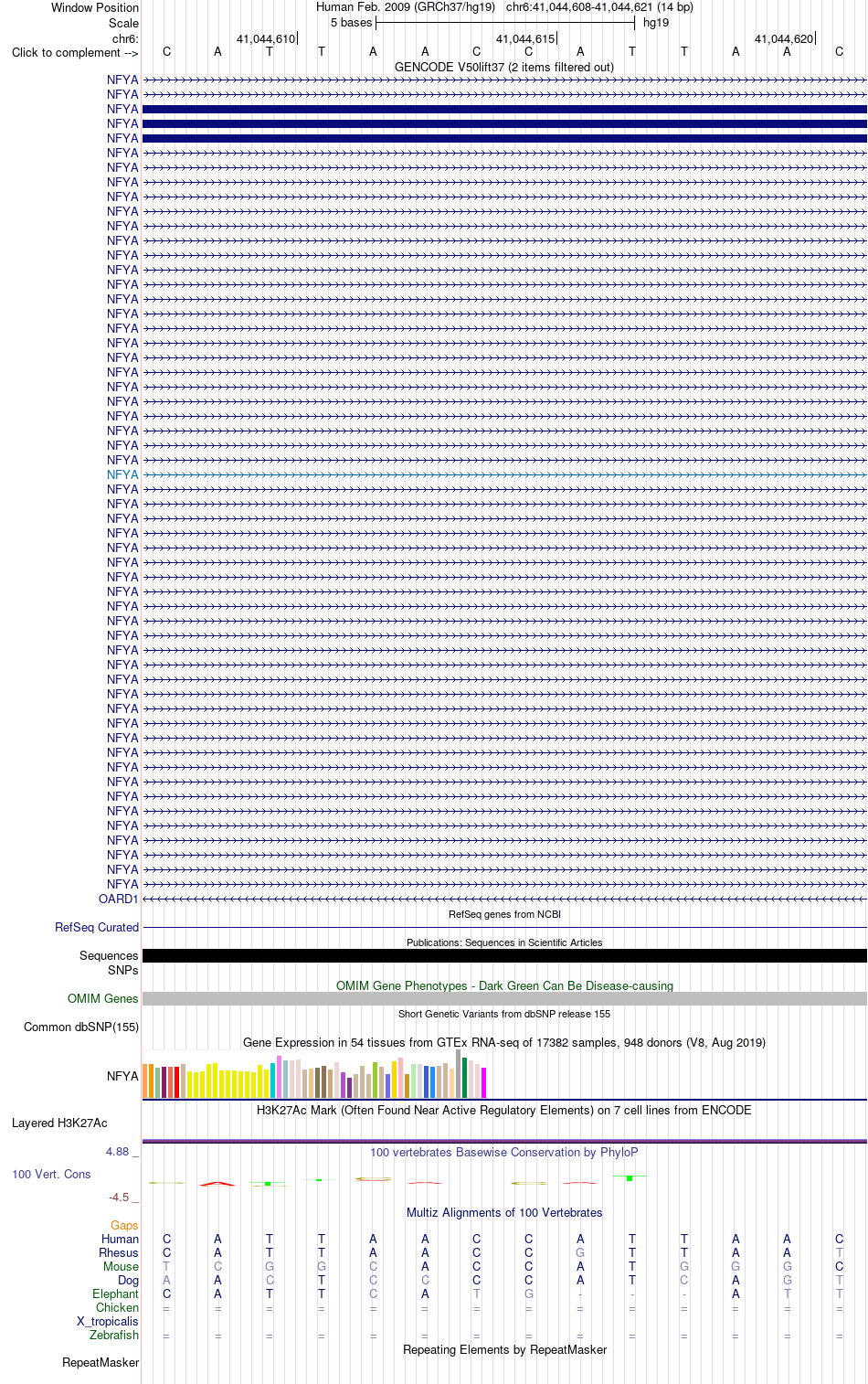Screen dimensions: 868x1384
Task: Click the black Publications sequences bar
Action: click(504, 955)
